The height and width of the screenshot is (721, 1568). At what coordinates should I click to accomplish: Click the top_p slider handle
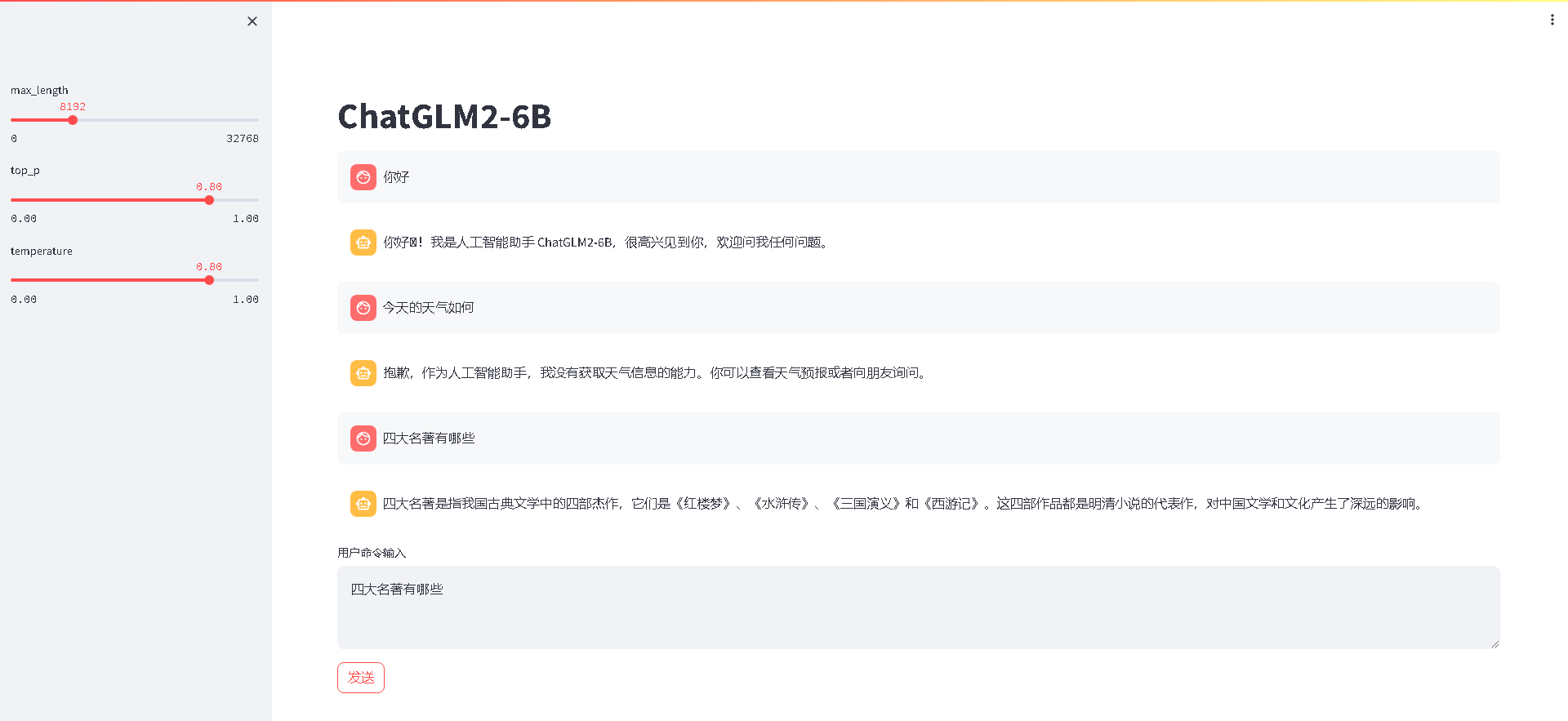[x=209, y=200]
